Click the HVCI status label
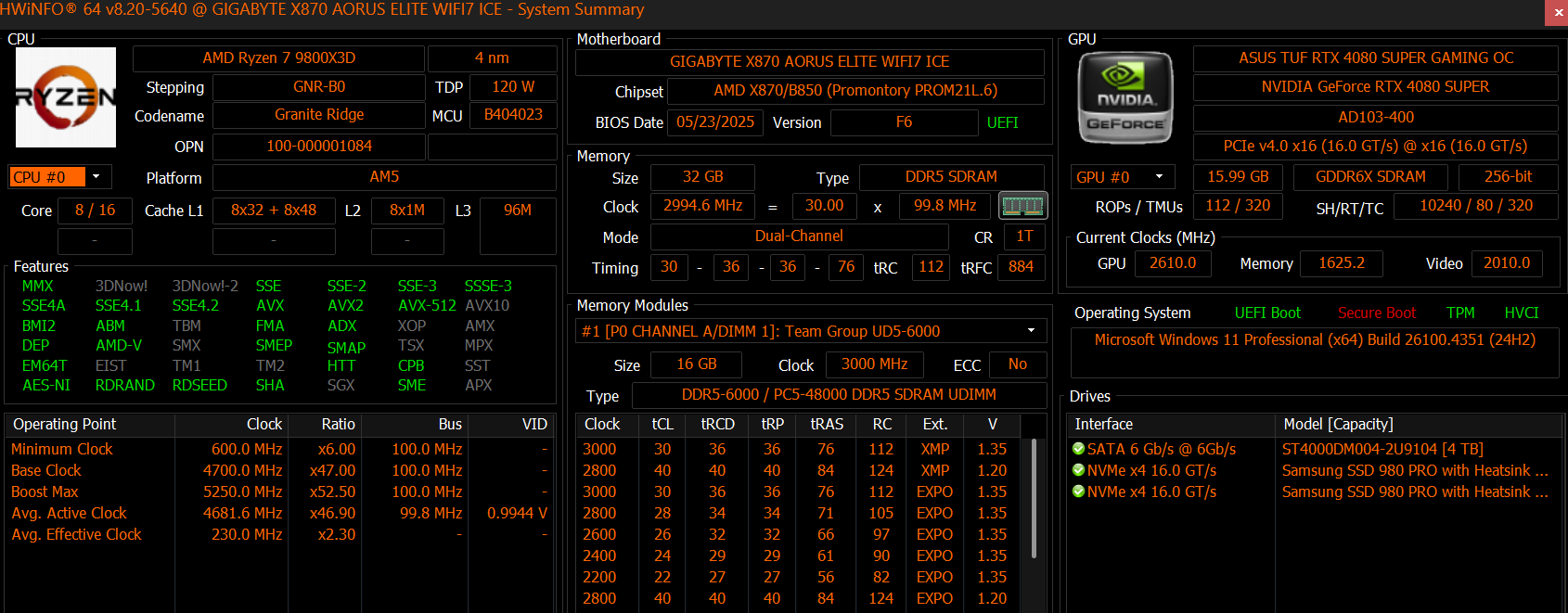1568x613 pixels. pos(1522,313)
